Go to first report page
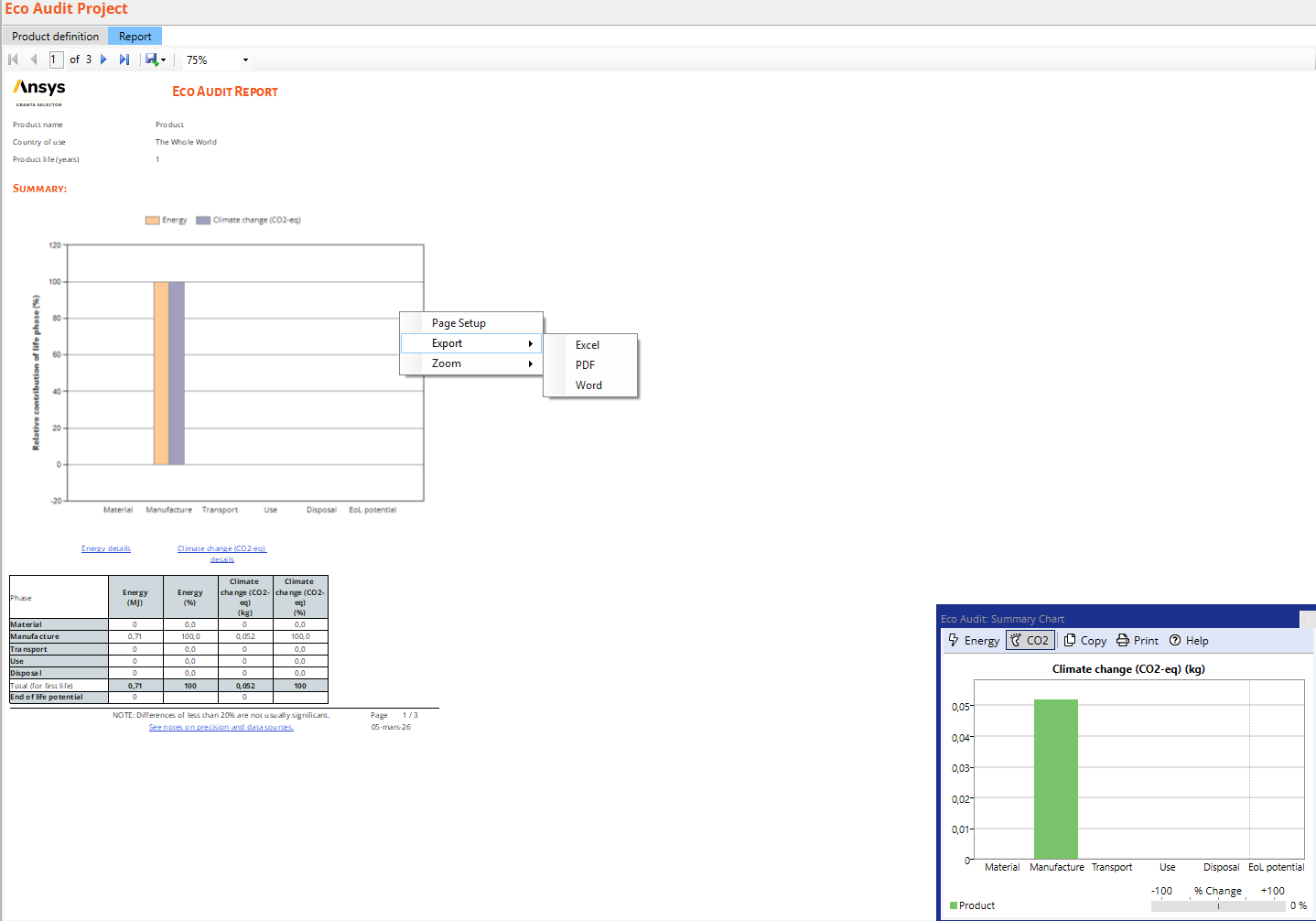This screenshot has height=921, width=1316. tap(13, 60)
